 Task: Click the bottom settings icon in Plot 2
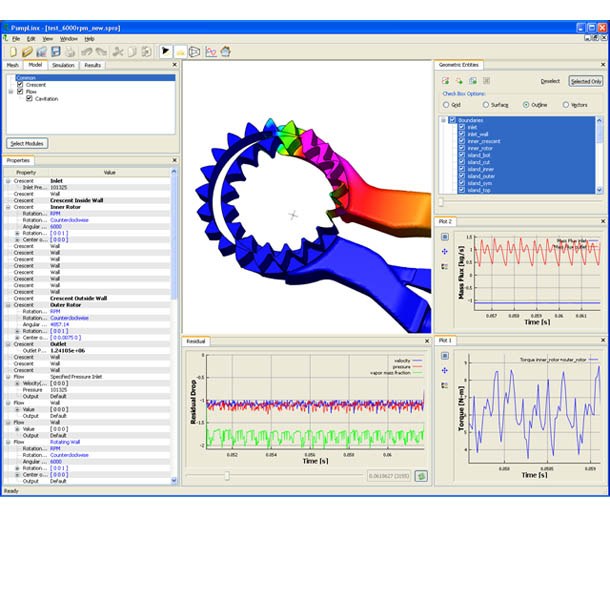click(x=445, y=267)
